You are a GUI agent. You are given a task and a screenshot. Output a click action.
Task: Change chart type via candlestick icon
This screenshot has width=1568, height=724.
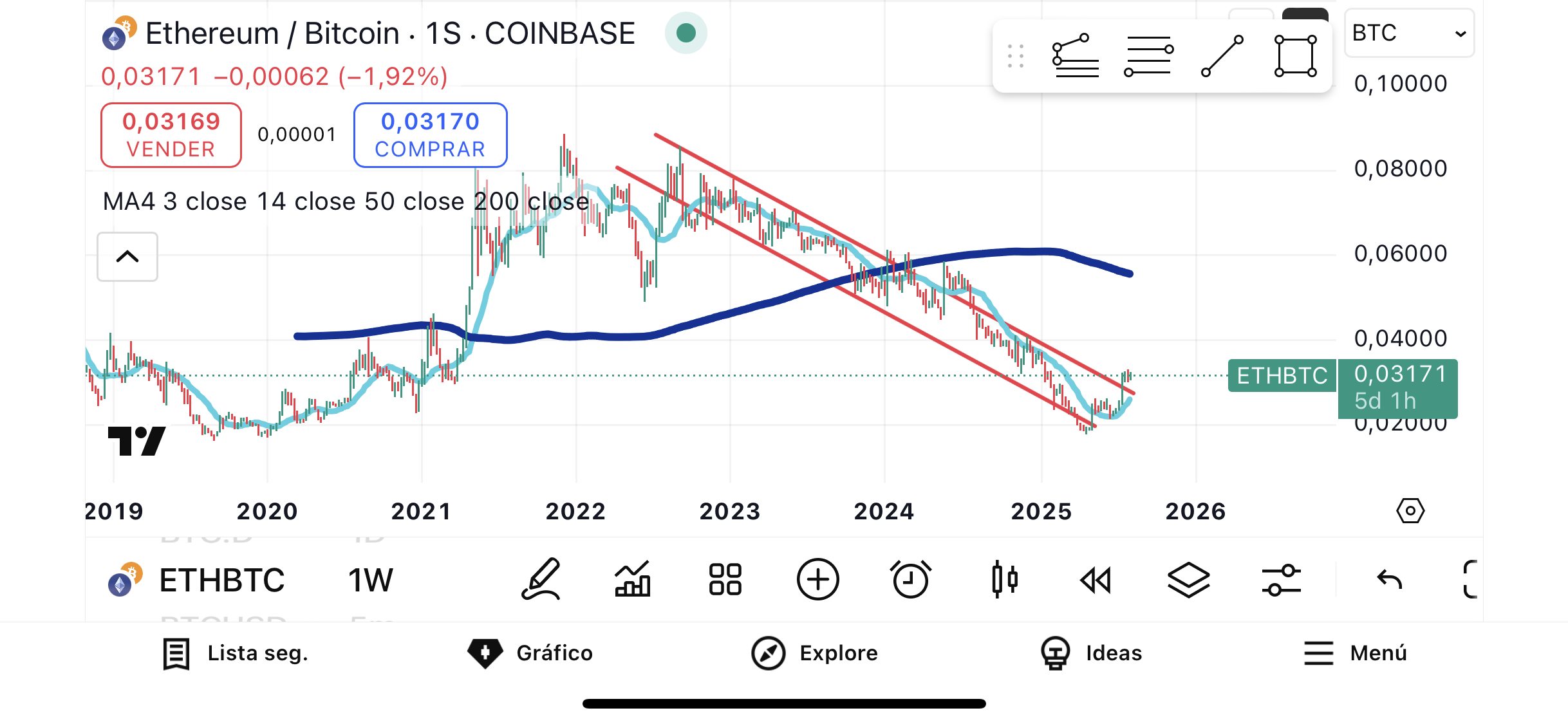1003,580
